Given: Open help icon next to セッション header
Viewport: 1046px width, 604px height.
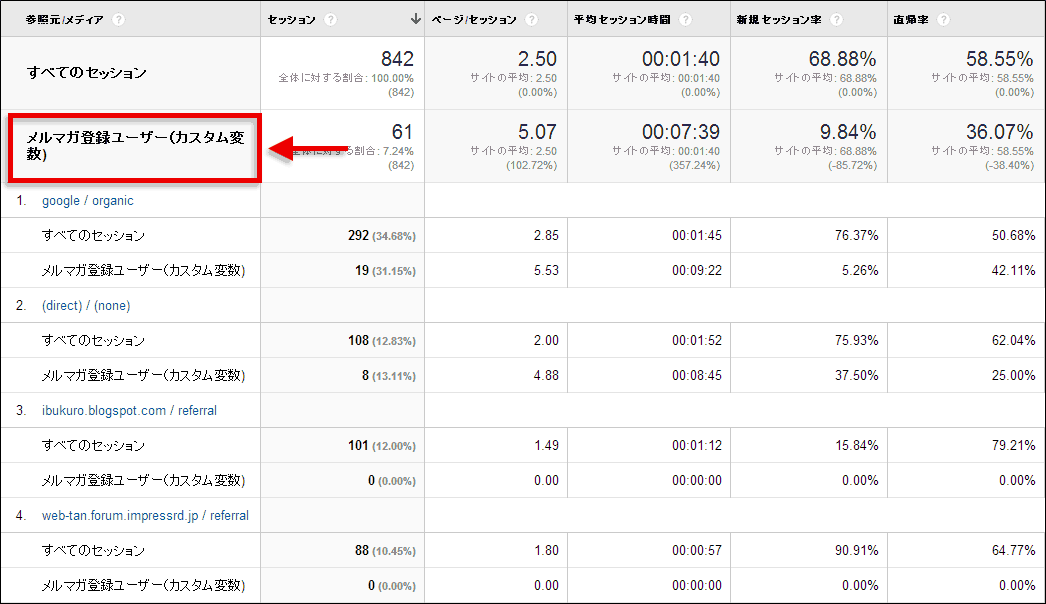Looking at the screenshot, I should tap(331, 20).
